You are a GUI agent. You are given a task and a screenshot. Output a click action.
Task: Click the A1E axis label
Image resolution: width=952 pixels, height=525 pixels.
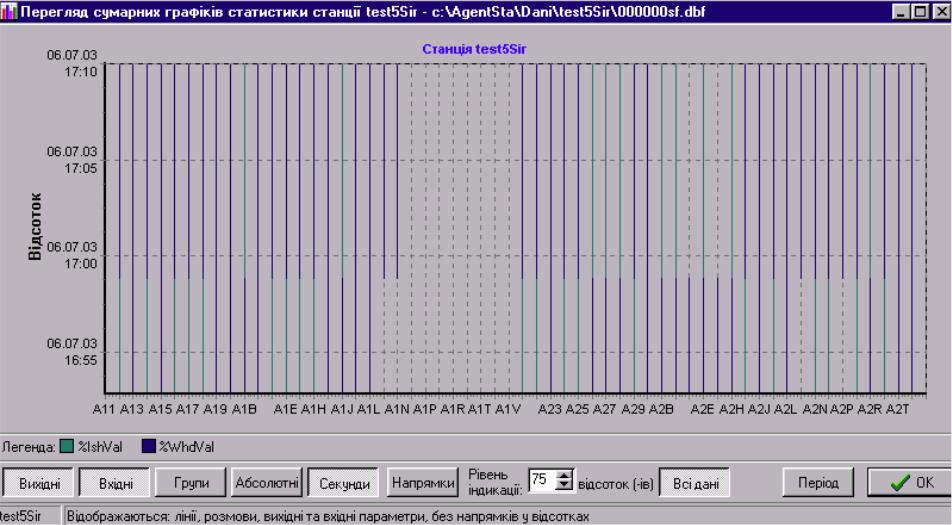tap(285, 409)
